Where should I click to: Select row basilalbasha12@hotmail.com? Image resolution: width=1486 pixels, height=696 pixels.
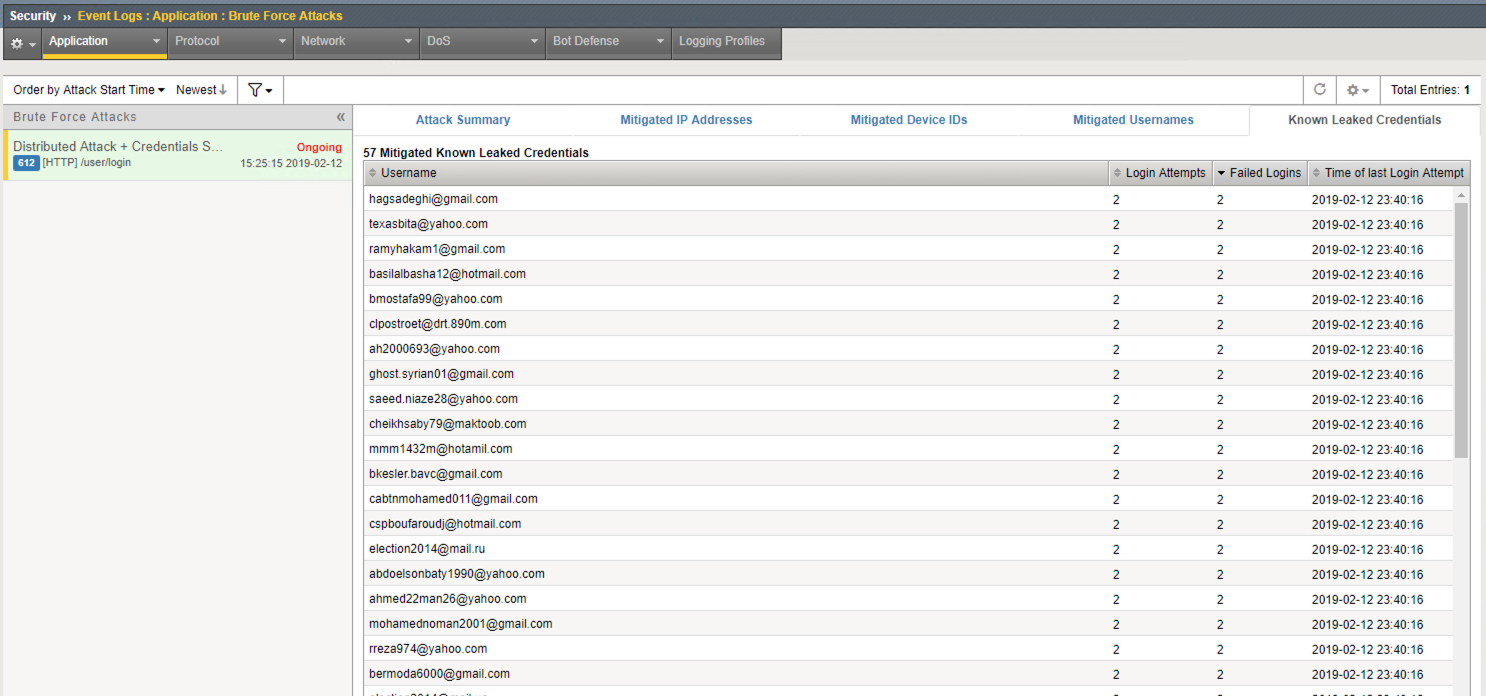tap(908, 274)
